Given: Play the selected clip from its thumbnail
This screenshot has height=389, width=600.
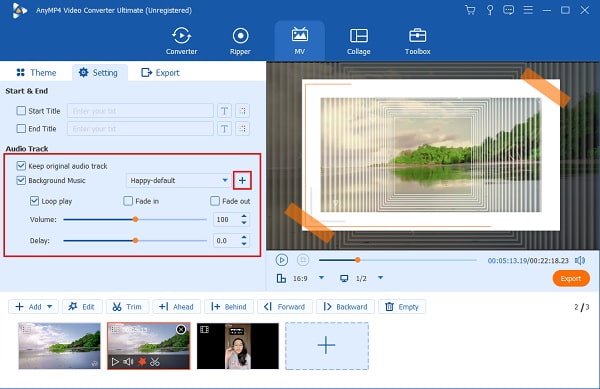Looking at the screenshot, I should click(x=115, y=361).
